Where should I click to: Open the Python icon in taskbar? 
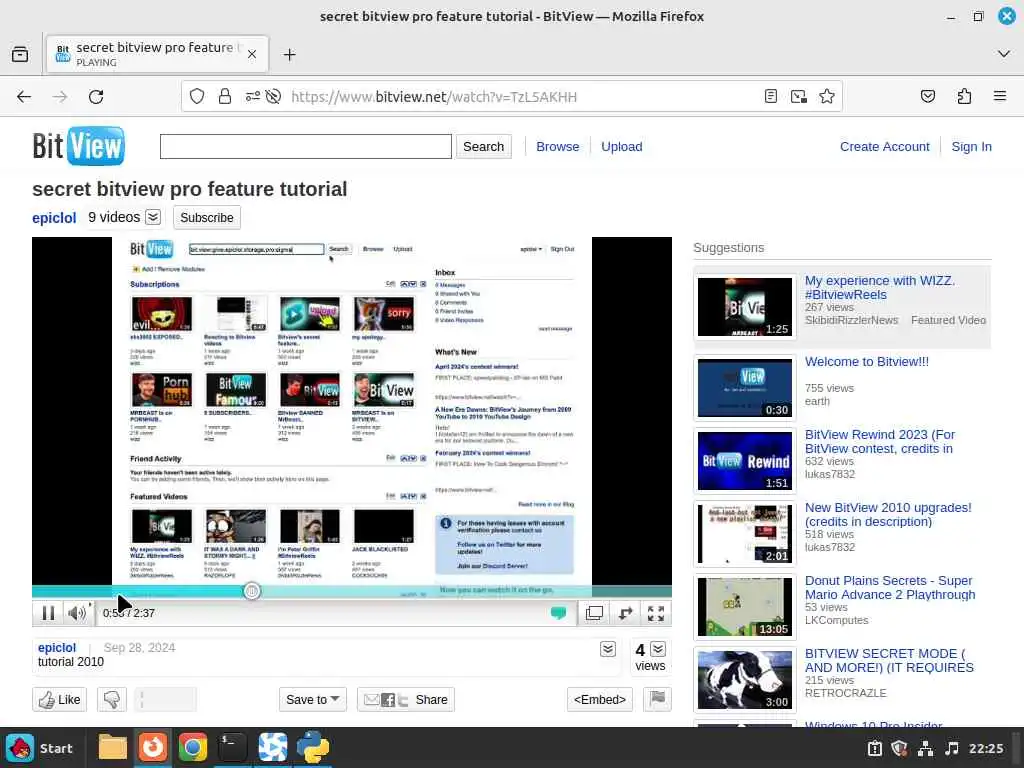click(x=313, y=748)
